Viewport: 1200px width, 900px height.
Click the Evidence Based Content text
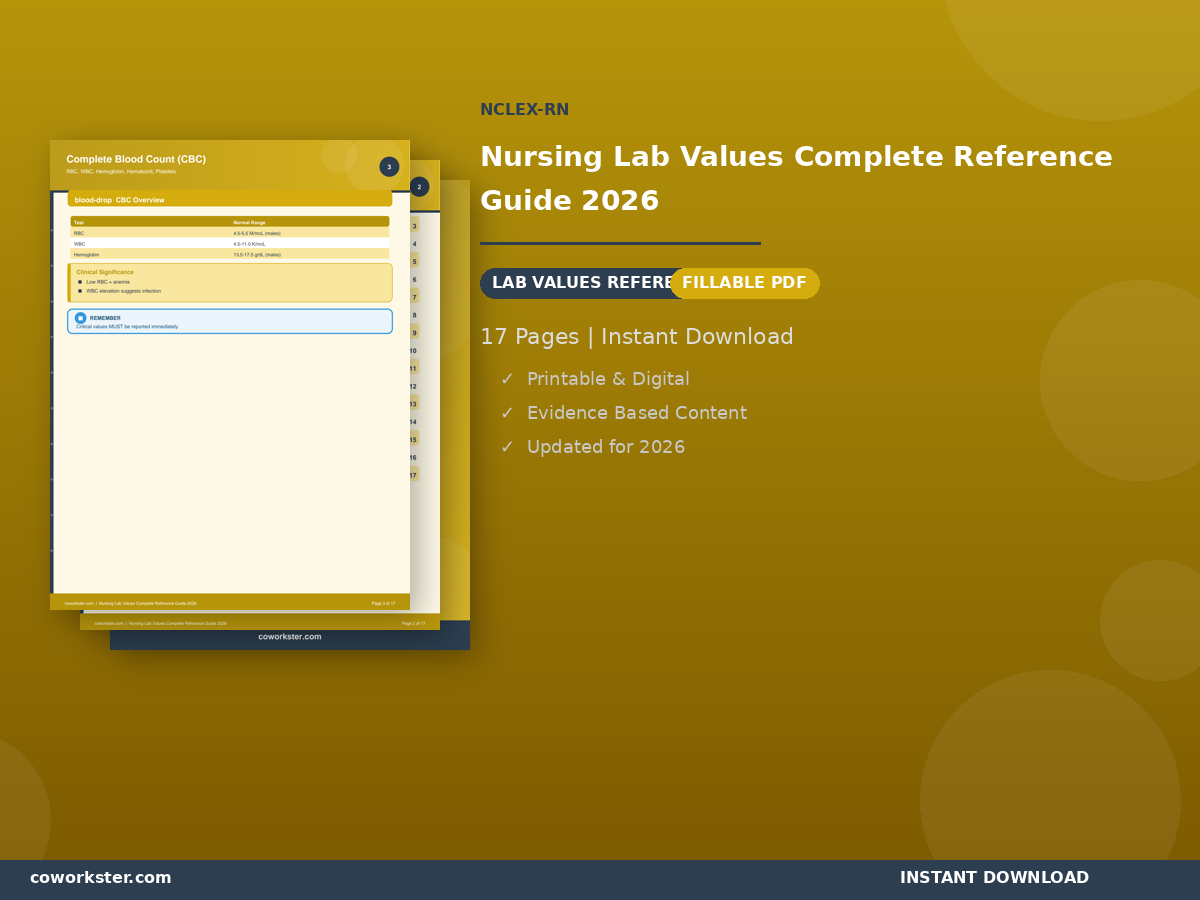pos(637,414)
